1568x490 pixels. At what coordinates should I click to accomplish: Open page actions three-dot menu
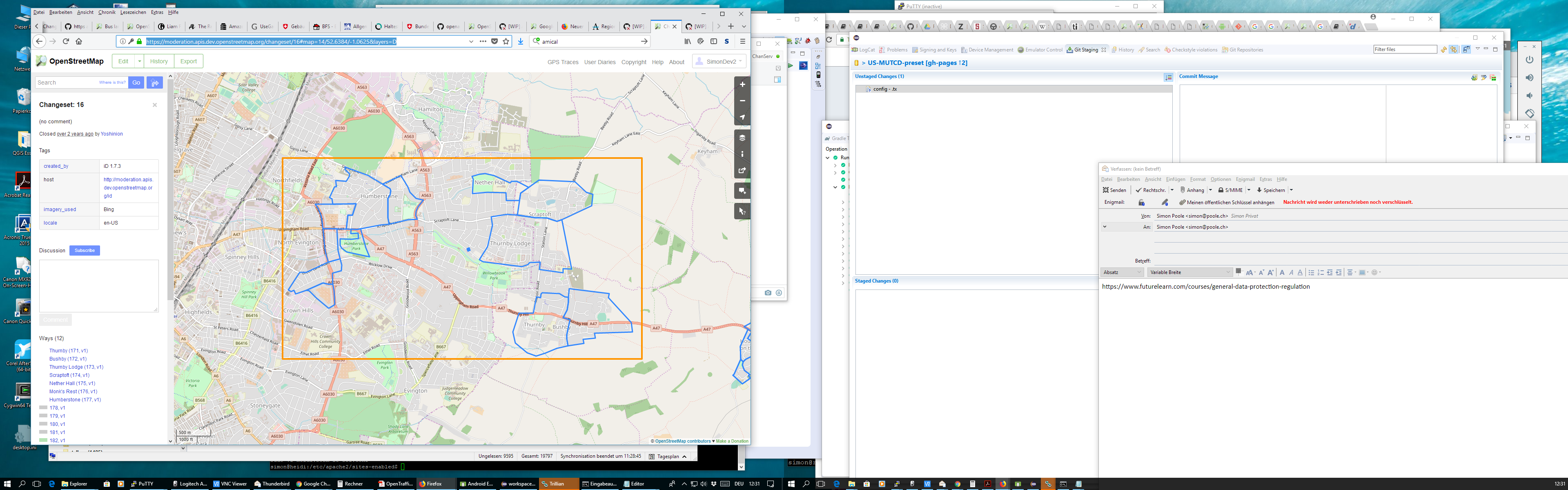(x=483, y=41)
